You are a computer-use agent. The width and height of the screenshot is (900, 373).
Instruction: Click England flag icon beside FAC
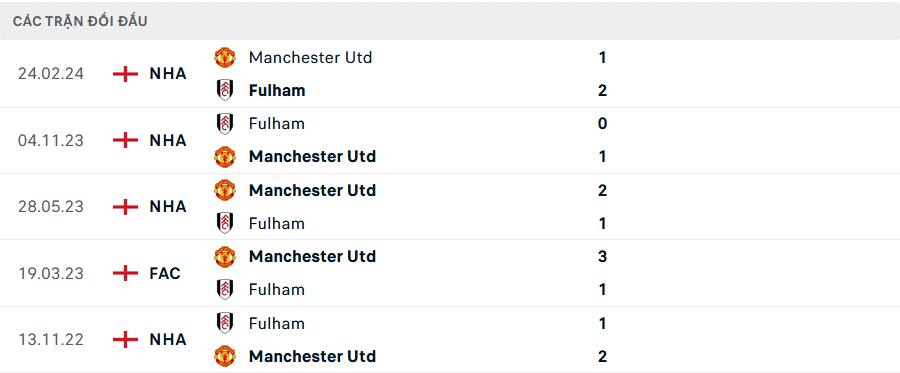tap(125, 273)
